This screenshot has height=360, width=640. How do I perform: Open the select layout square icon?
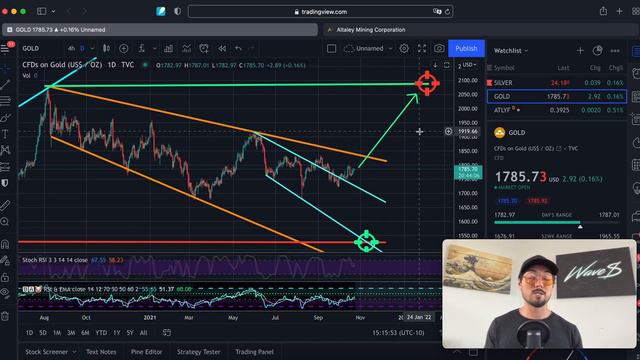[x=331, y=49]
